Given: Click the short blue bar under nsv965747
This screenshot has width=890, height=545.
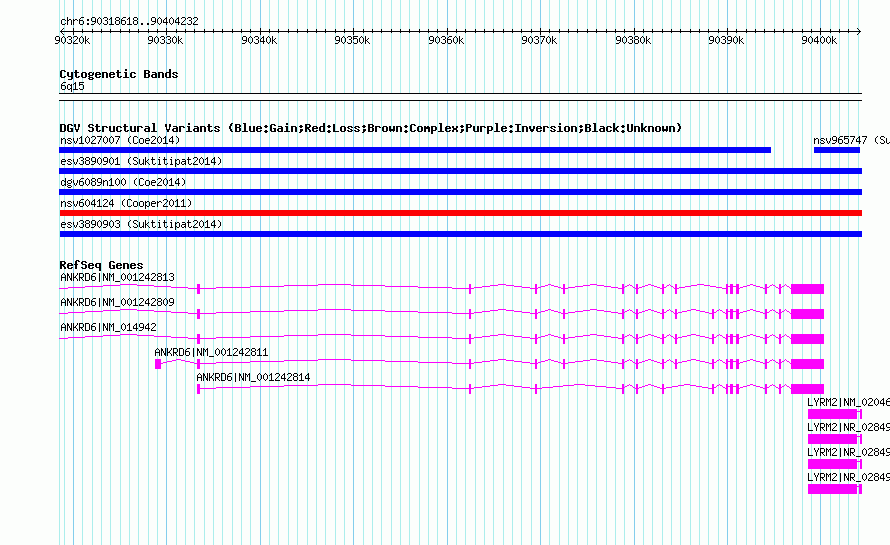Looking at the screenshot, I should click(837, 150).
